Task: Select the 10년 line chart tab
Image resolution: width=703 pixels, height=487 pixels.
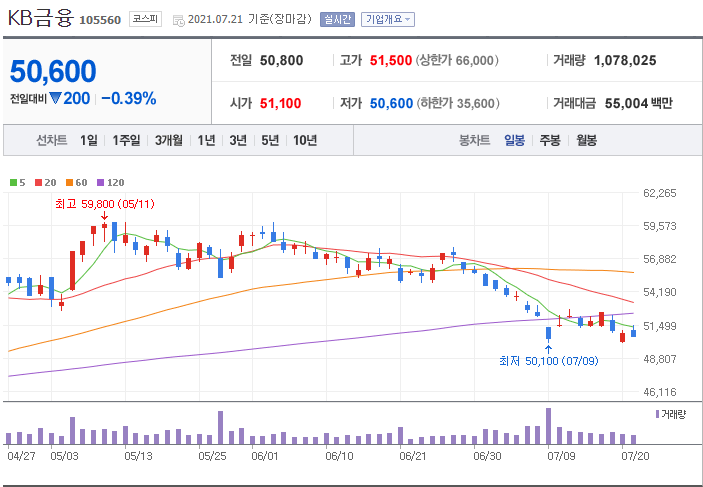Action: [x=305, y=140]
